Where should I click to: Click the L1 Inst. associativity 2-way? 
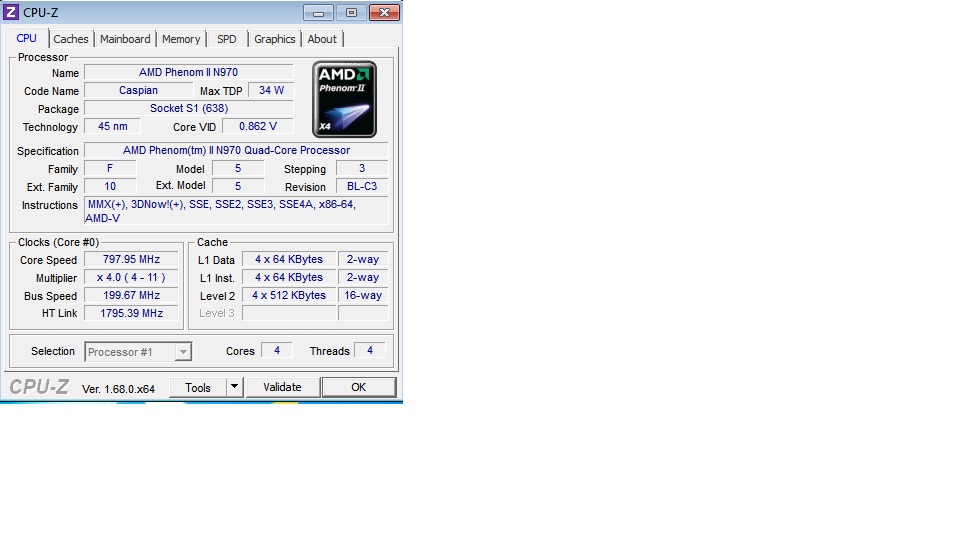click(363, 277)
